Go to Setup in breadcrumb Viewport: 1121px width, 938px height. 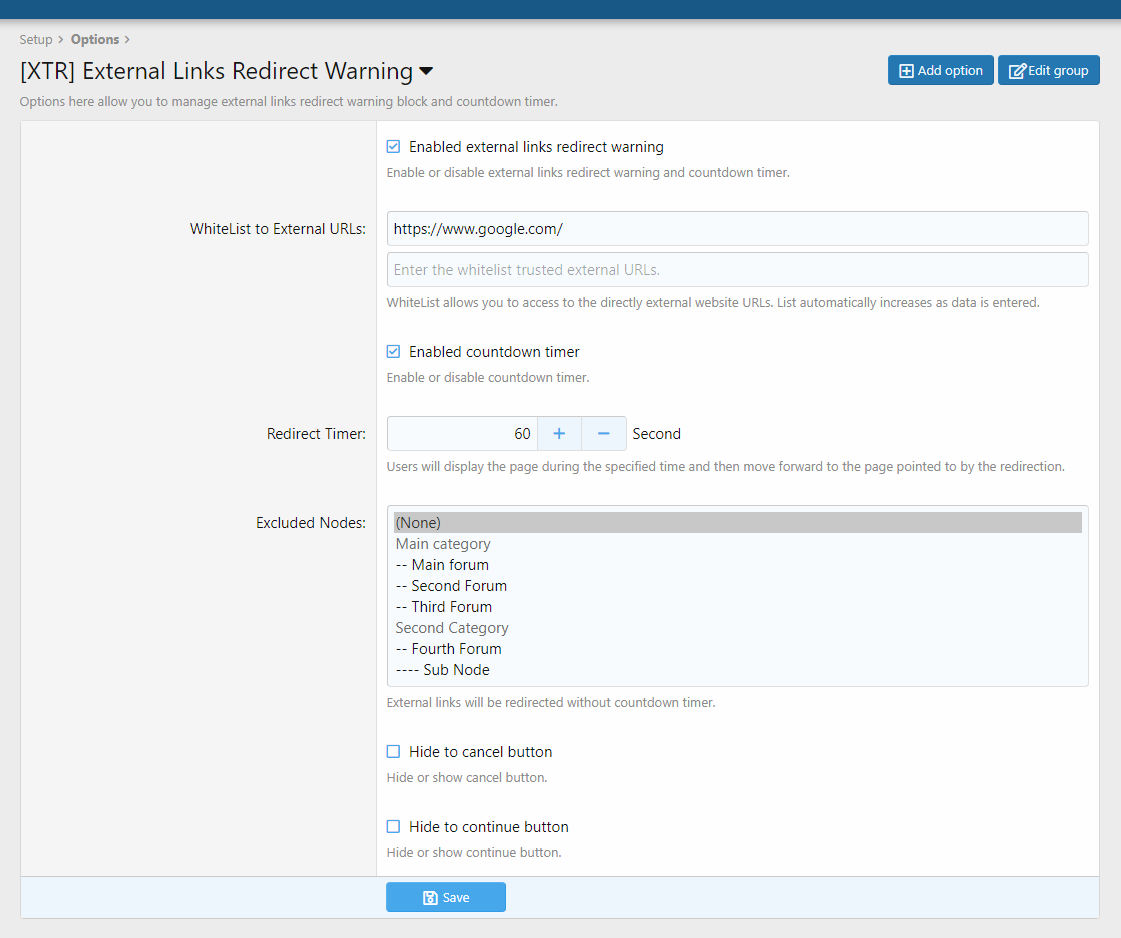pyautogui.click(x=36, y=40)
